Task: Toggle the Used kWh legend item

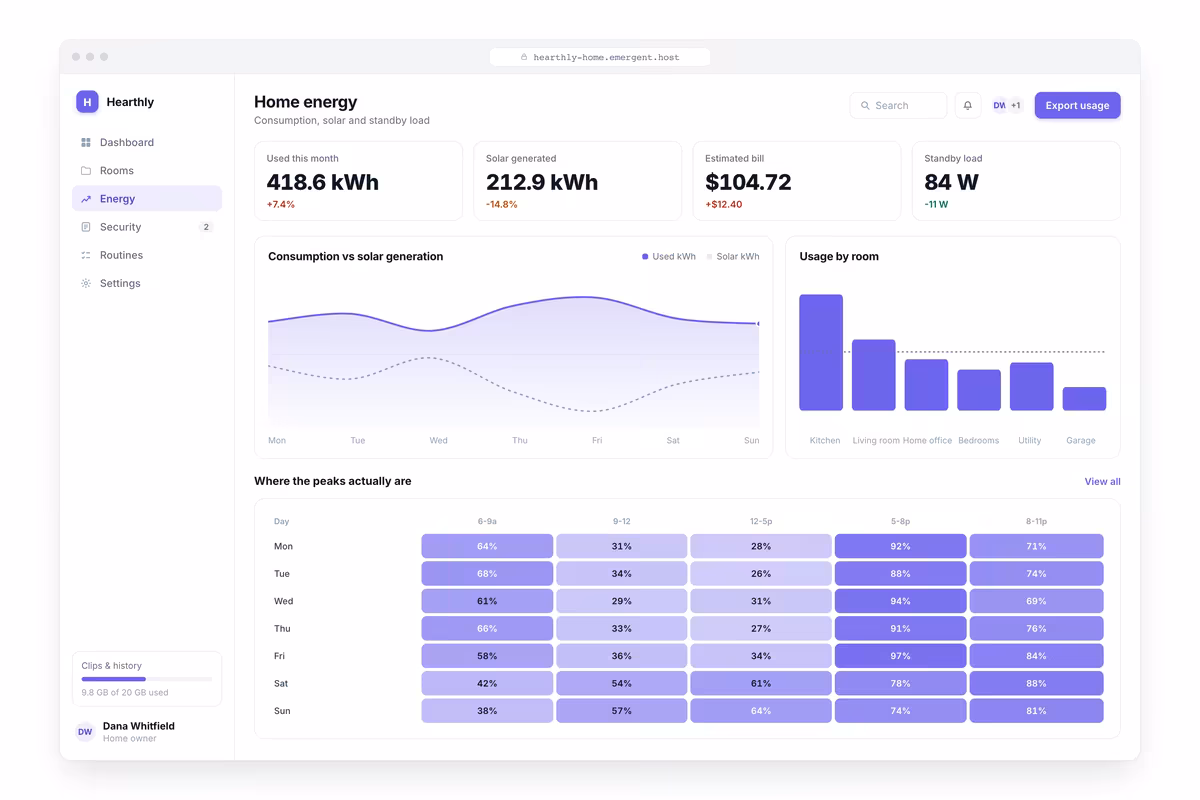Action: [x=669, y=257]
